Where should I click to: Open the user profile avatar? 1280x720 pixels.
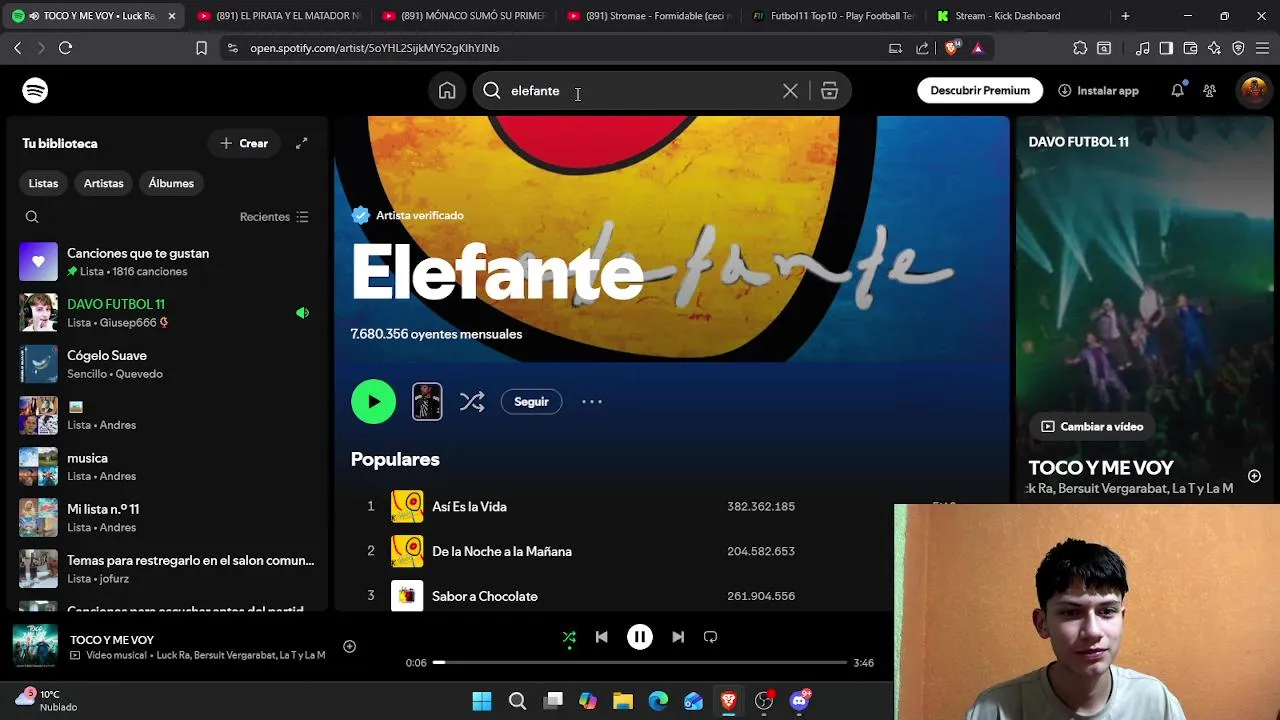pyautogui.click(x=1253, y=91)
